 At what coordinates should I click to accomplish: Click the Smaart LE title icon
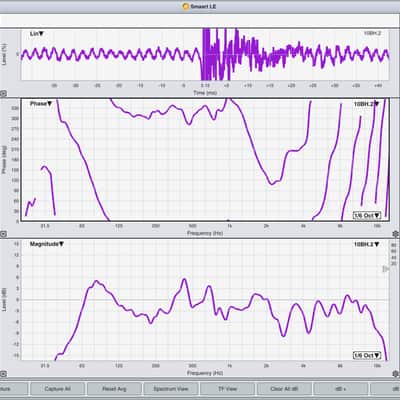tap(186, 6)
